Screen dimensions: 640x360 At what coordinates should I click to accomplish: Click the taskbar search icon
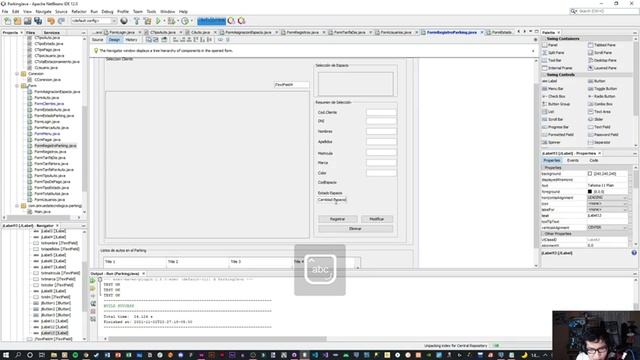(x=18, y=355)
